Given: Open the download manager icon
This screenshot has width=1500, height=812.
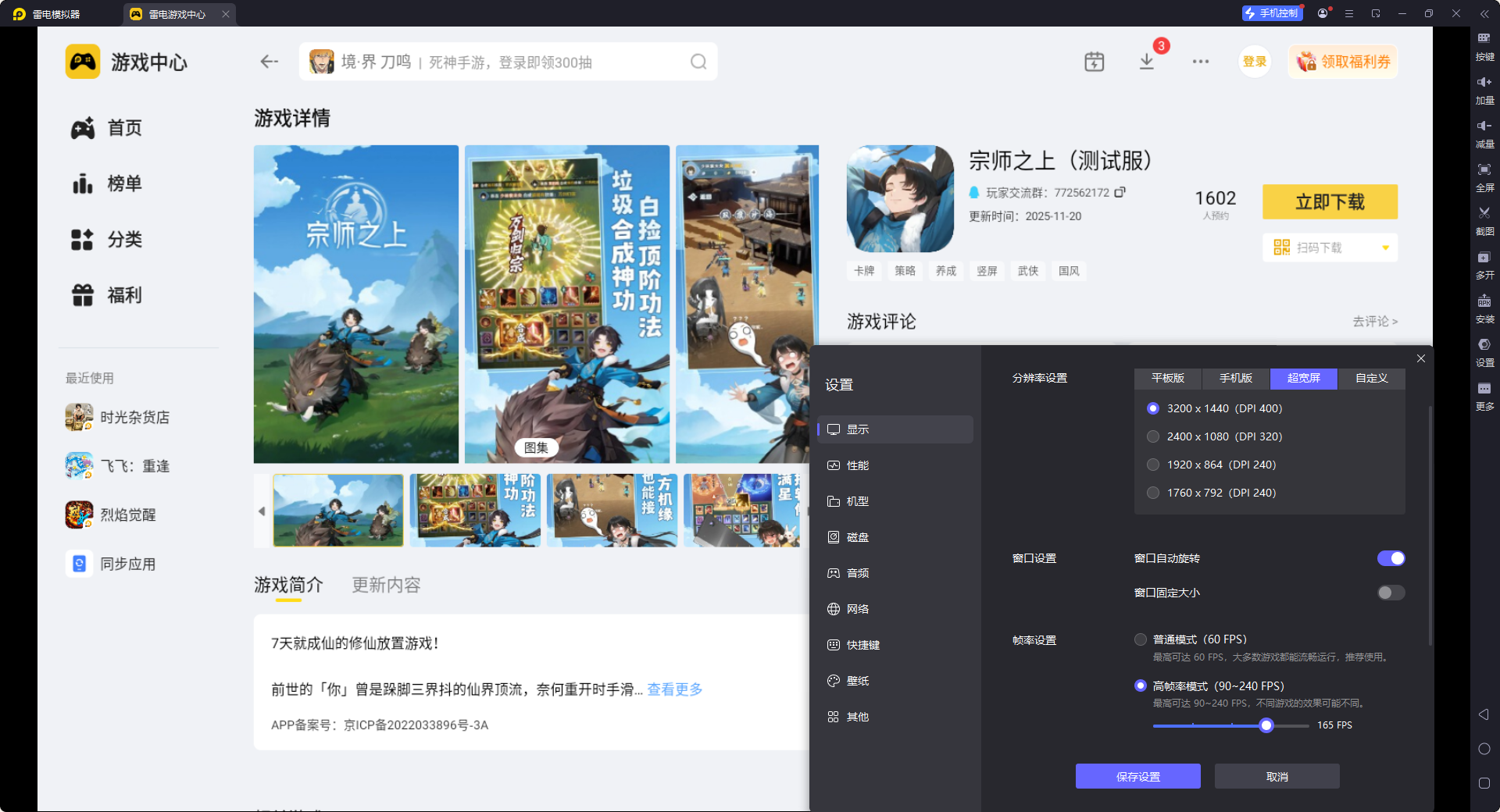Looking at the screenshot, I should [x=1146, y=61].
